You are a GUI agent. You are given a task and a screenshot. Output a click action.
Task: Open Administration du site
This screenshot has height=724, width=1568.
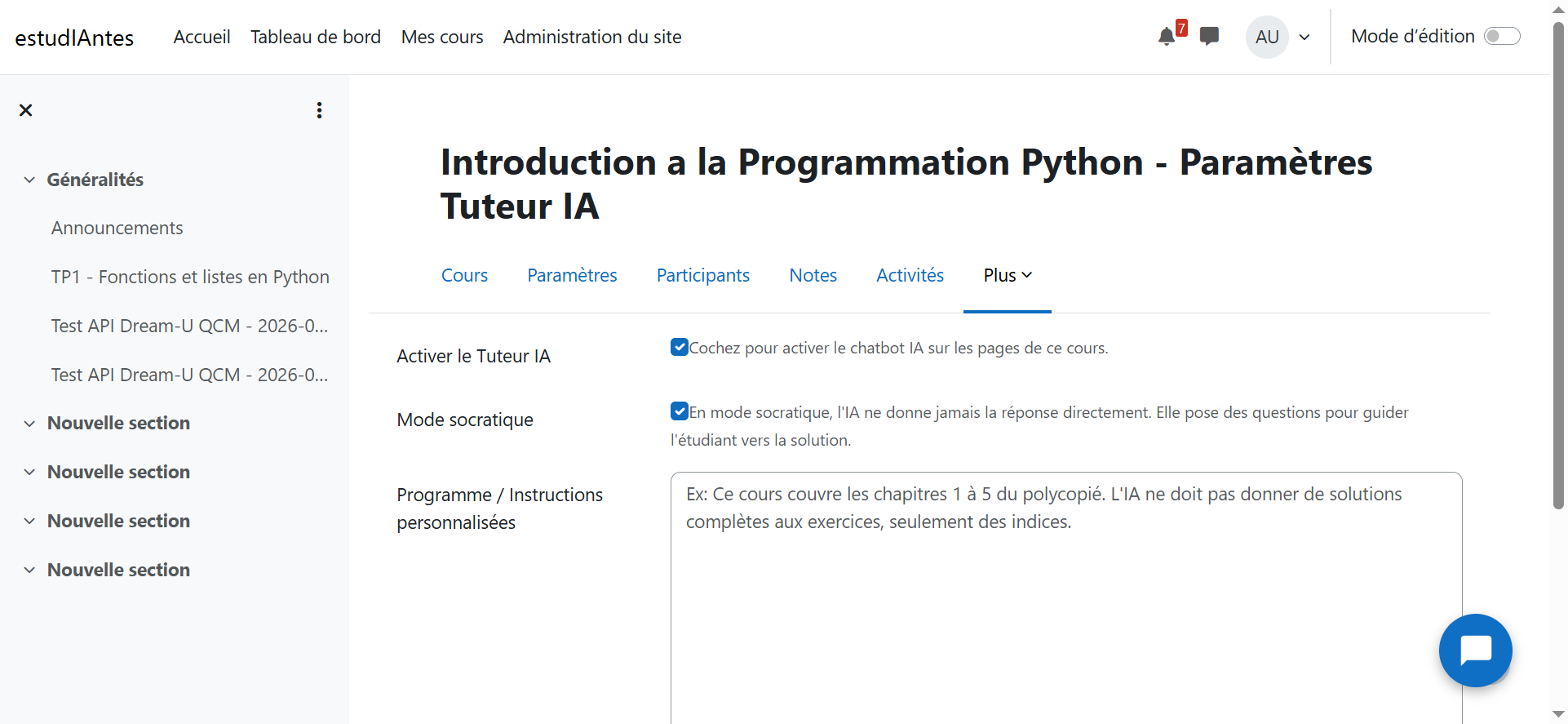click(592, 37)
